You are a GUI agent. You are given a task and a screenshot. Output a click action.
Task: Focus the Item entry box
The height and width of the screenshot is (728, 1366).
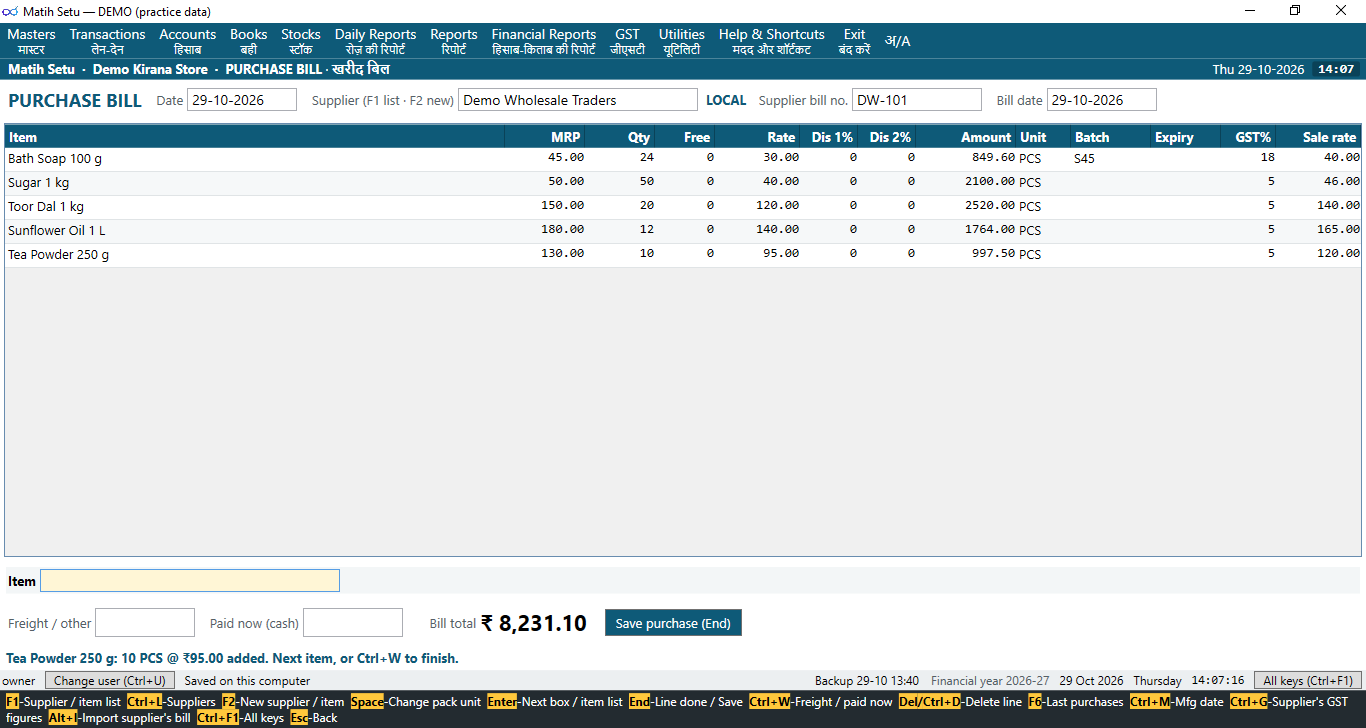[190, 581]
